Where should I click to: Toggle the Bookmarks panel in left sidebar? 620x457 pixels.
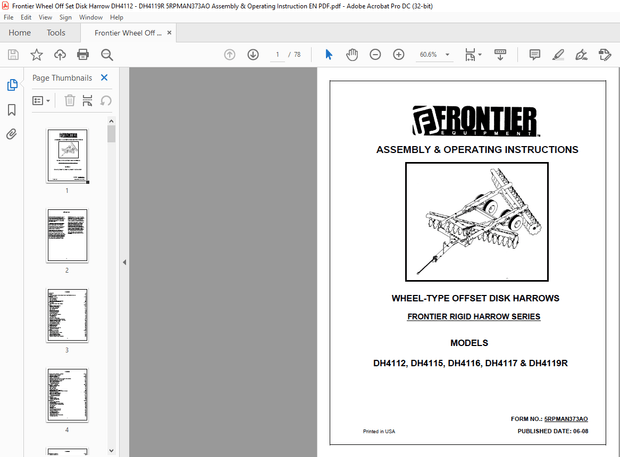coord(12,109)
